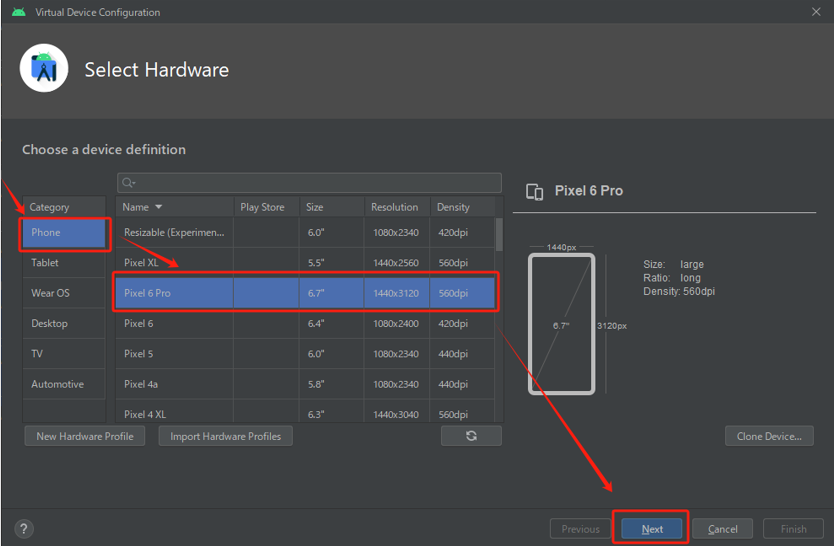Click the Finish button
This screenshot has width=834, height=546.
click(793, 529)
